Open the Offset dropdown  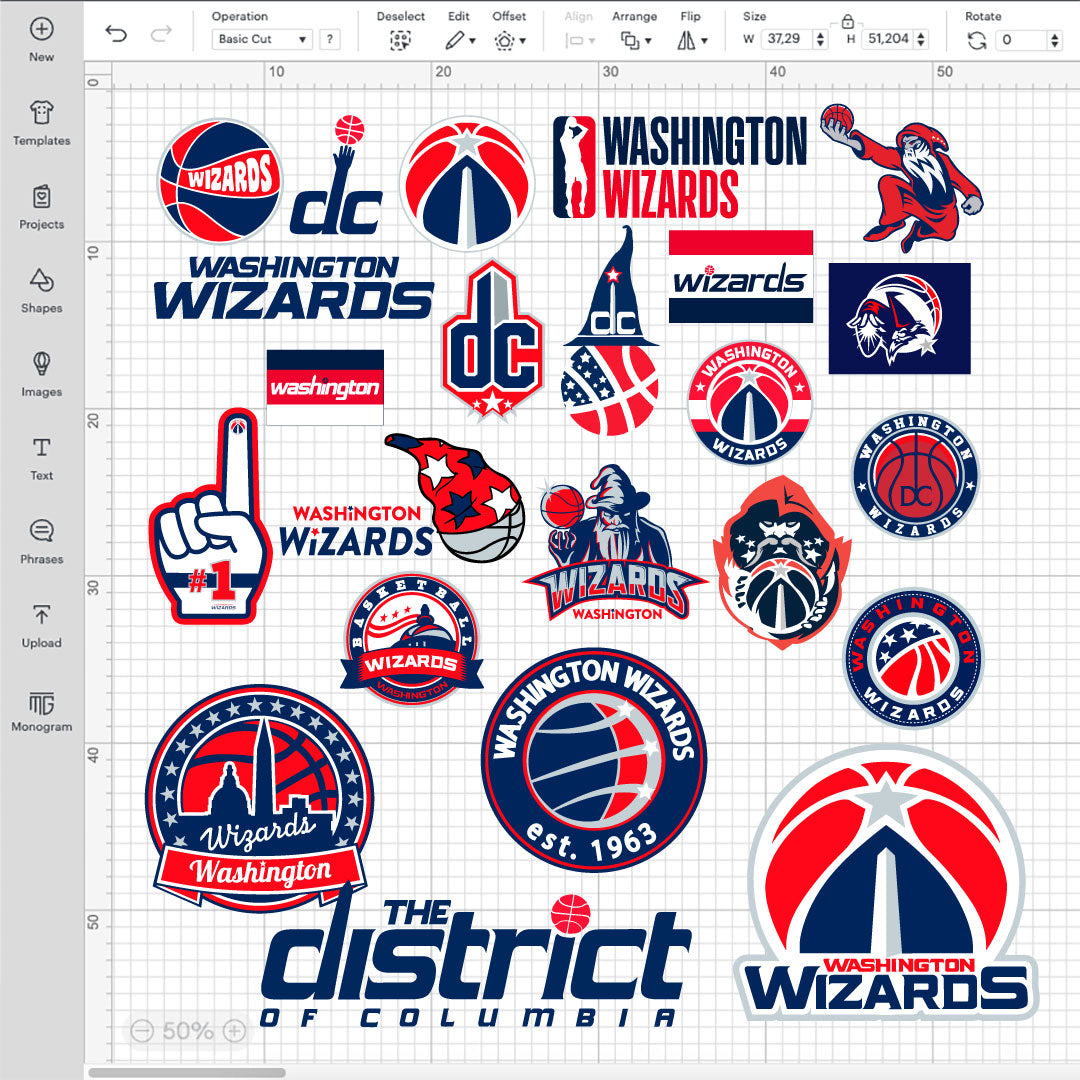click(510, 40)
